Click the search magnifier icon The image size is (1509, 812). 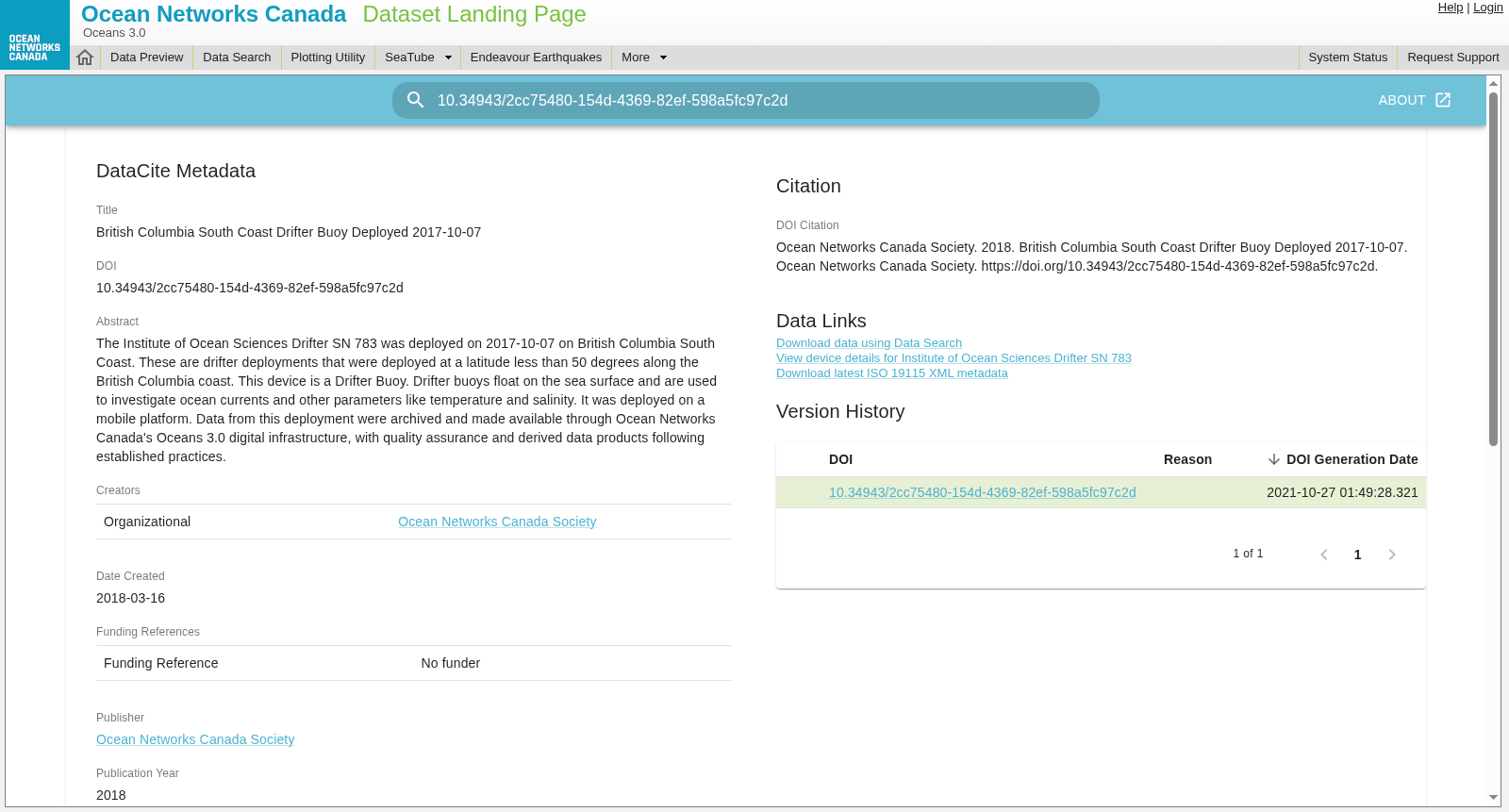[x=415, y=100]
